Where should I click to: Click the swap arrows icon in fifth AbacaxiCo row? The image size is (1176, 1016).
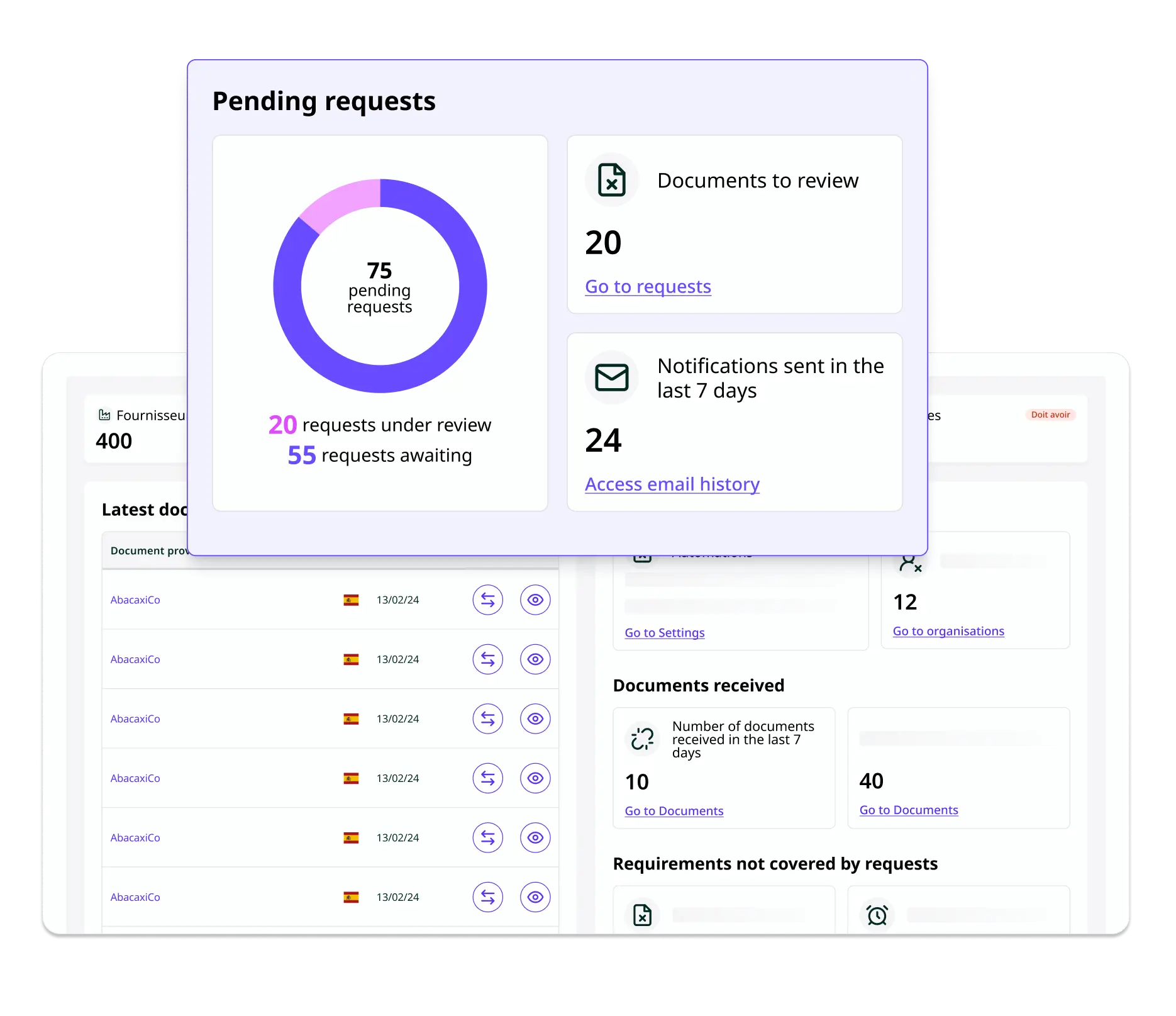click(x=487, y=838)
